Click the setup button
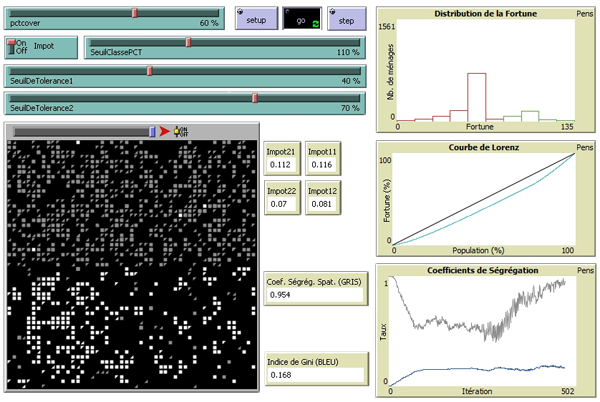600x402 pixels. (x=256, y=18)
